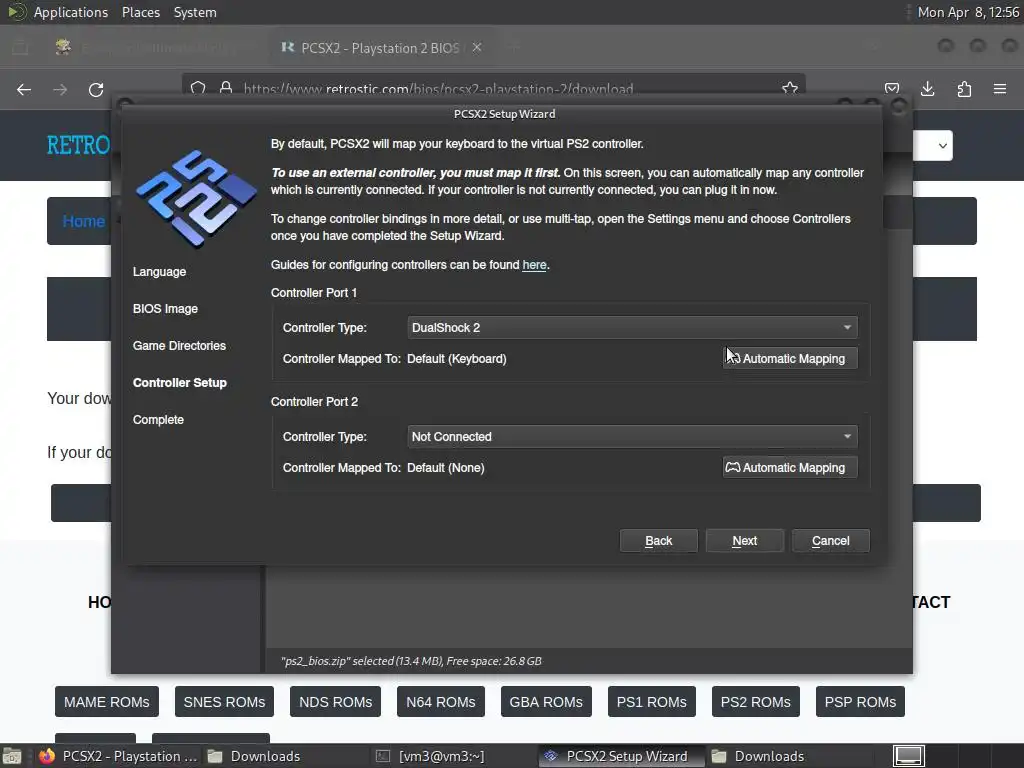Open the Applications menu in the top panel
The height and width of the screenshot is (768, 1024).
(71, 12)
